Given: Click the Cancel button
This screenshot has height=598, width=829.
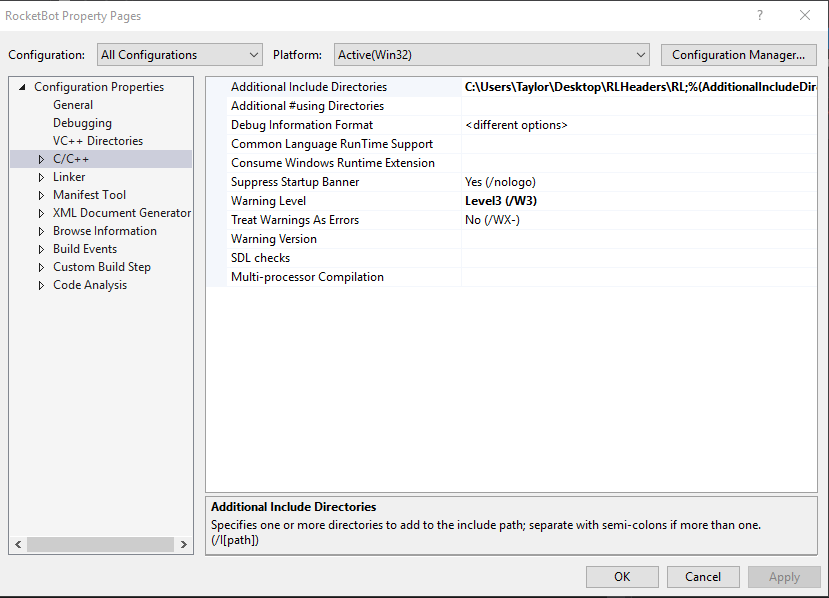Looking at the screenshot, I should 703,577.
